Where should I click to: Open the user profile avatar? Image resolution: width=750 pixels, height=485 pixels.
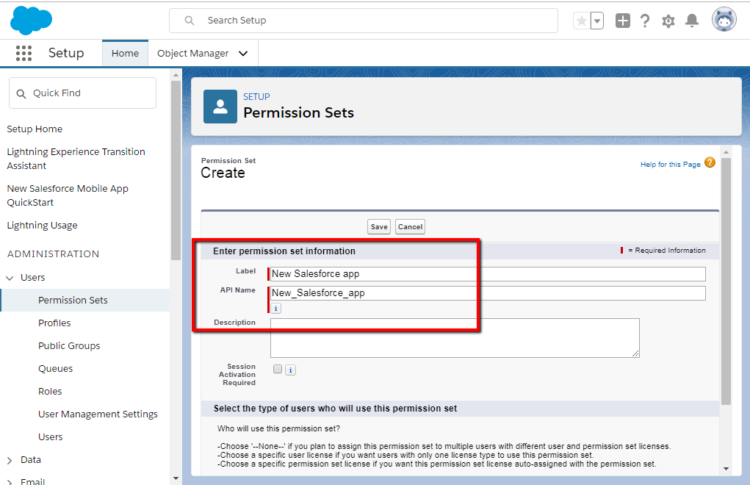point(724,20)
